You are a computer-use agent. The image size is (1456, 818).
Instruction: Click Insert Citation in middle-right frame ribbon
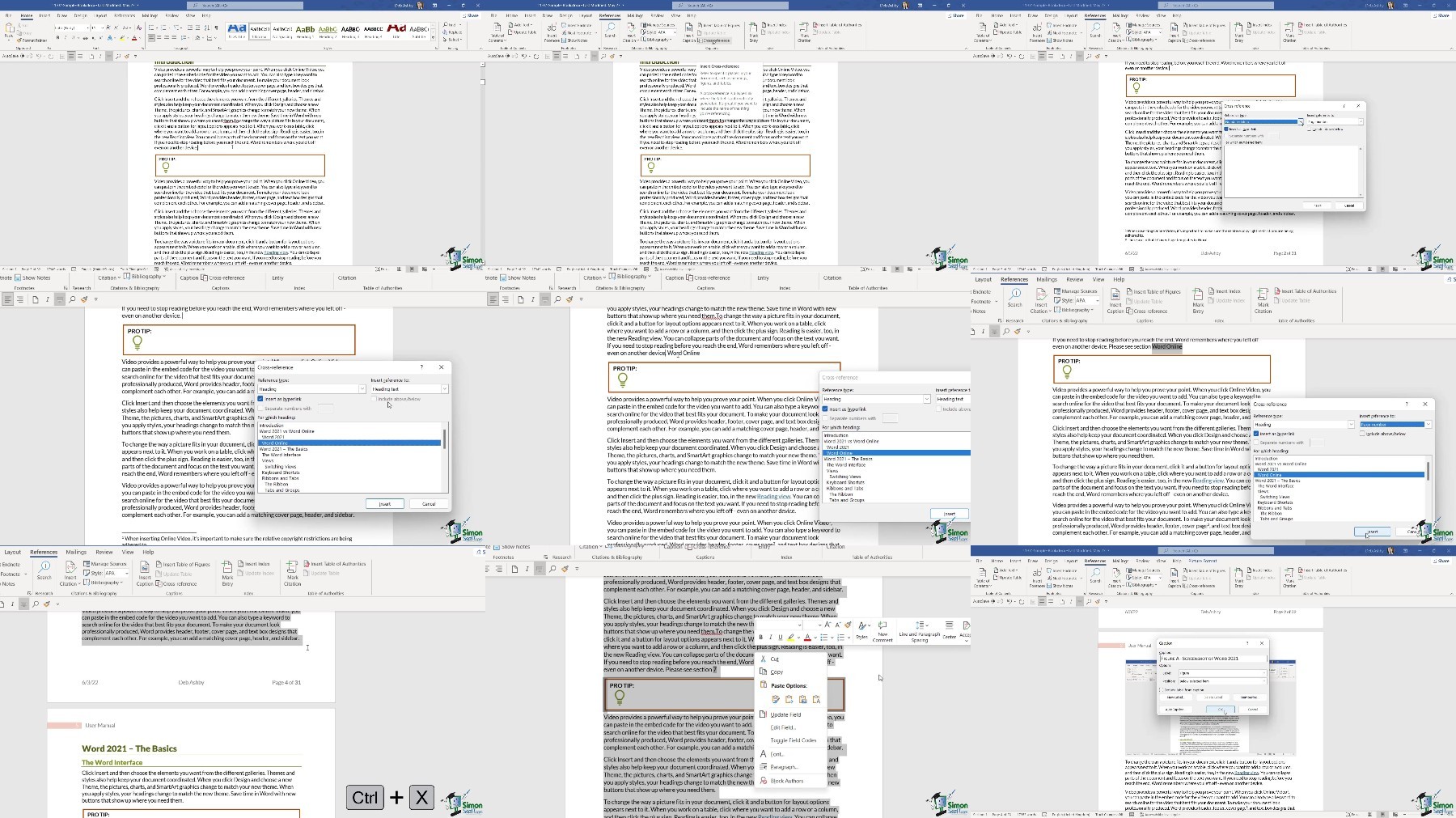click(1040, 301)
